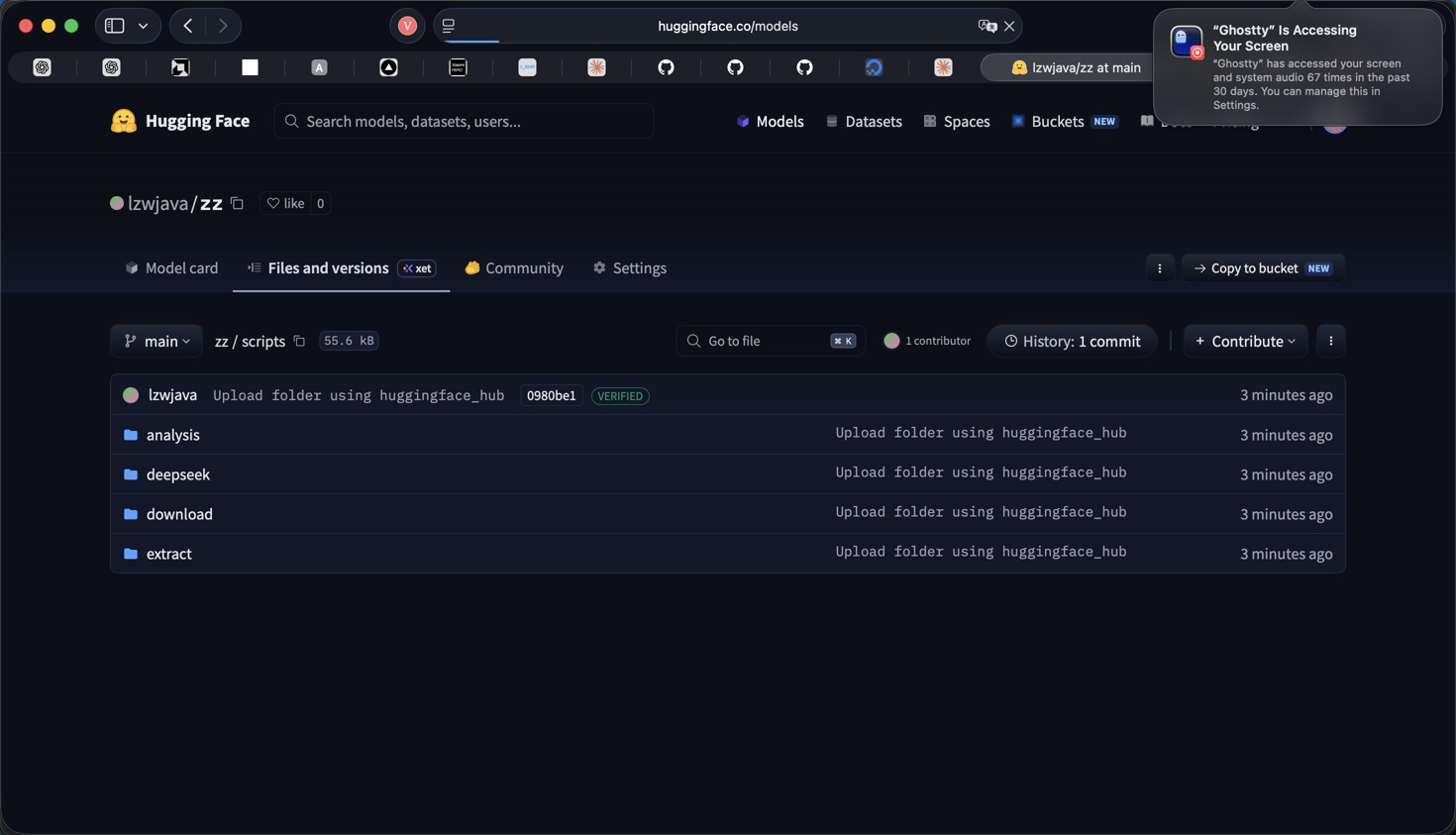Viewport: 1456px width, 835px height.
Task: Click the huggingface.co/models address bar
Action: (x=728, y=26)
